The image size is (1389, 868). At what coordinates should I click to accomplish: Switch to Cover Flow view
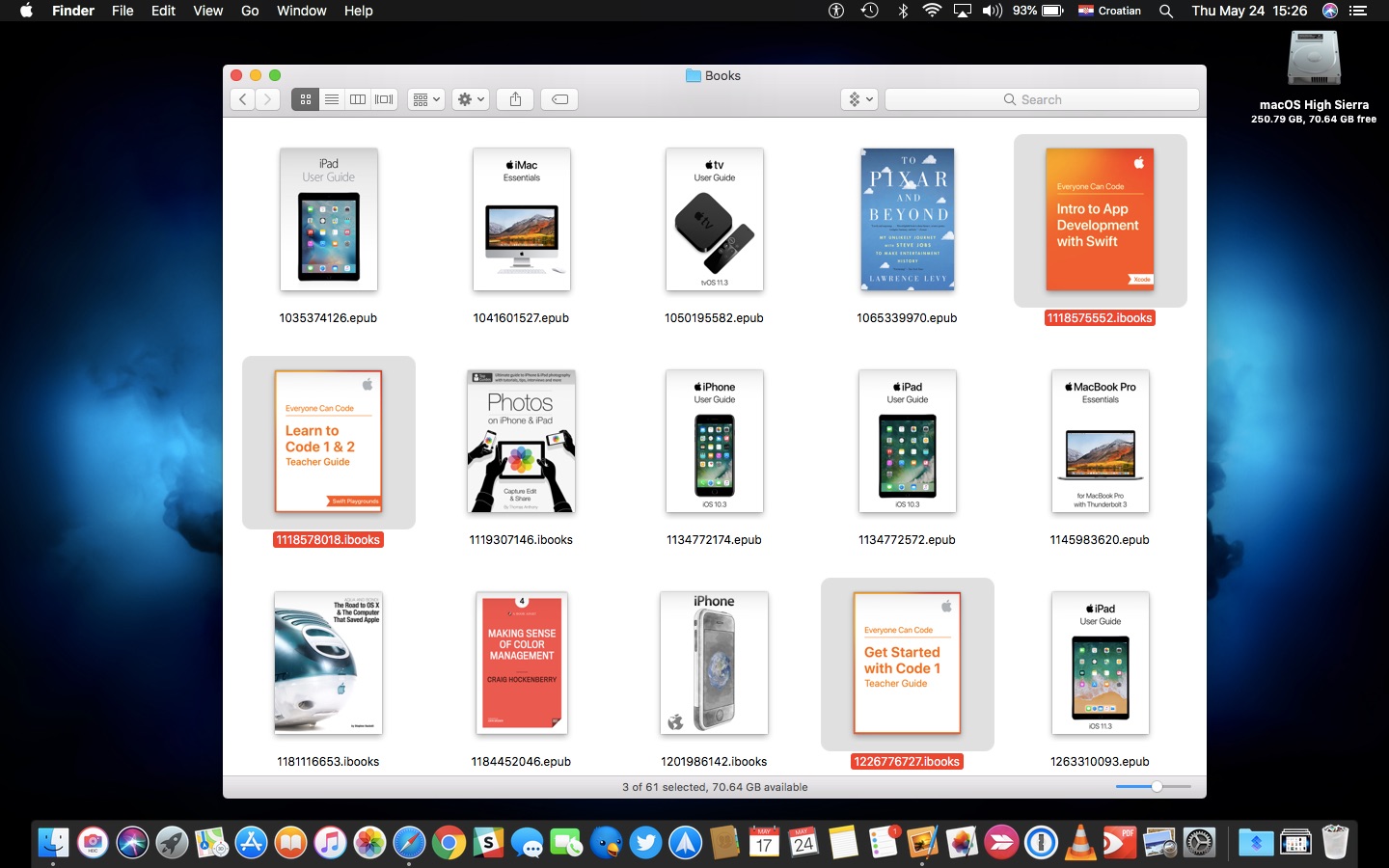coord(383,98)
